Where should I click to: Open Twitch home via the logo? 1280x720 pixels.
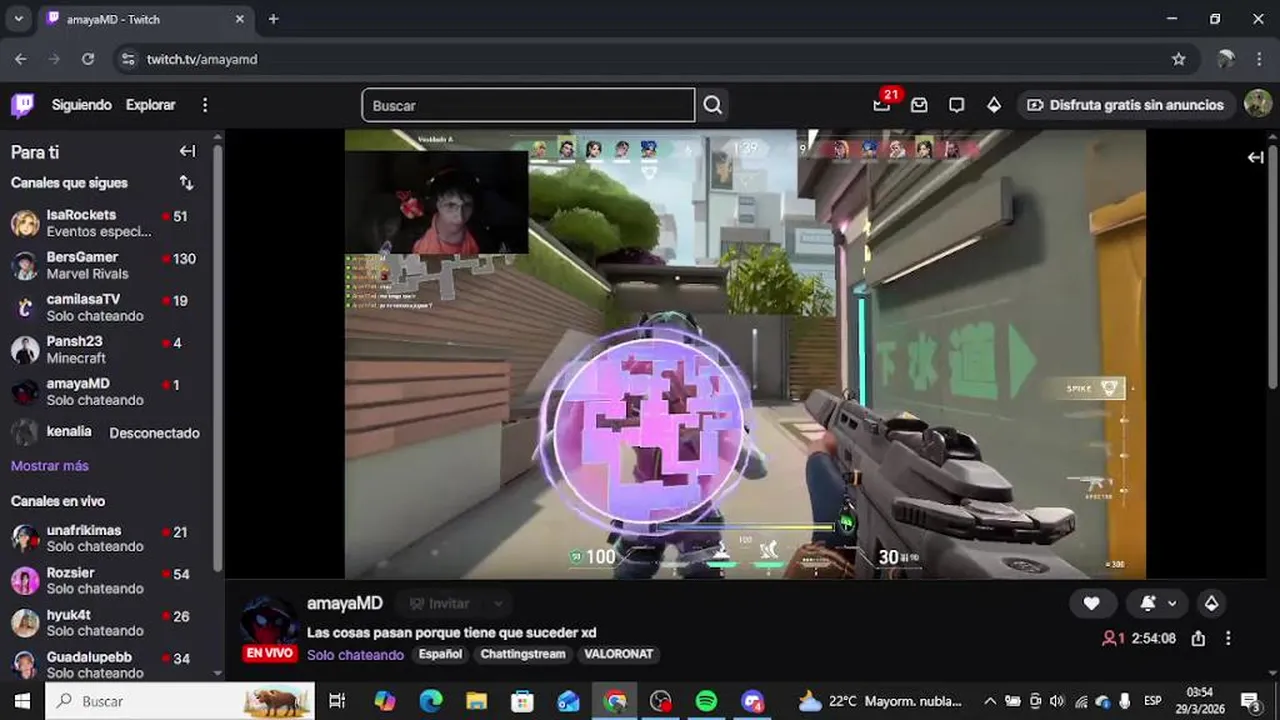click(x=22, y=105)
